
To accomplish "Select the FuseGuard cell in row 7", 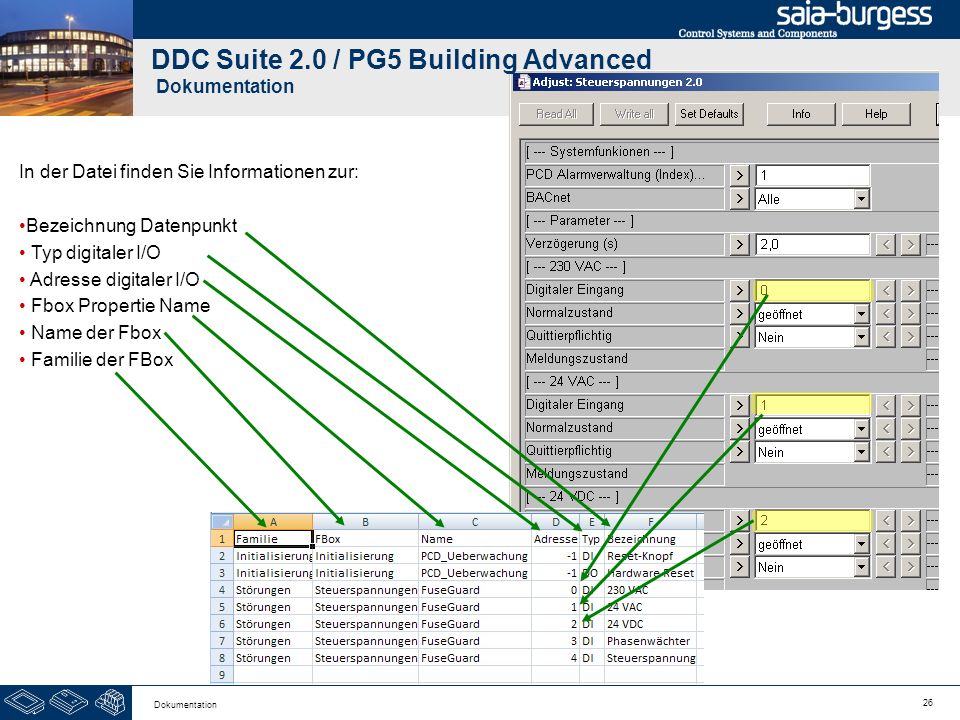I will [x=474, y=641].
